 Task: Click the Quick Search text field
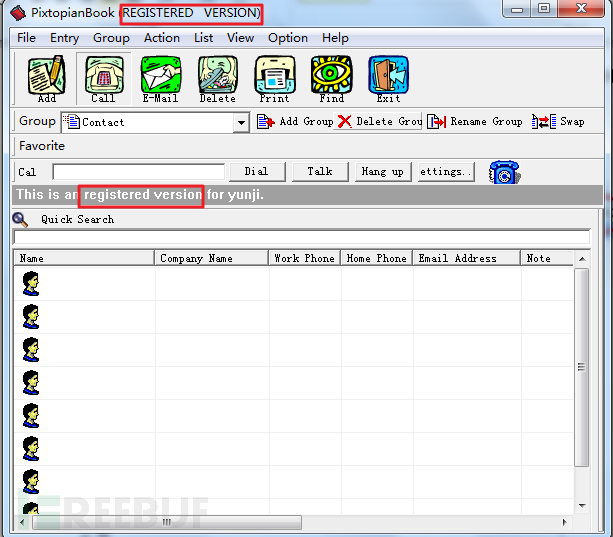coord(302,237)
